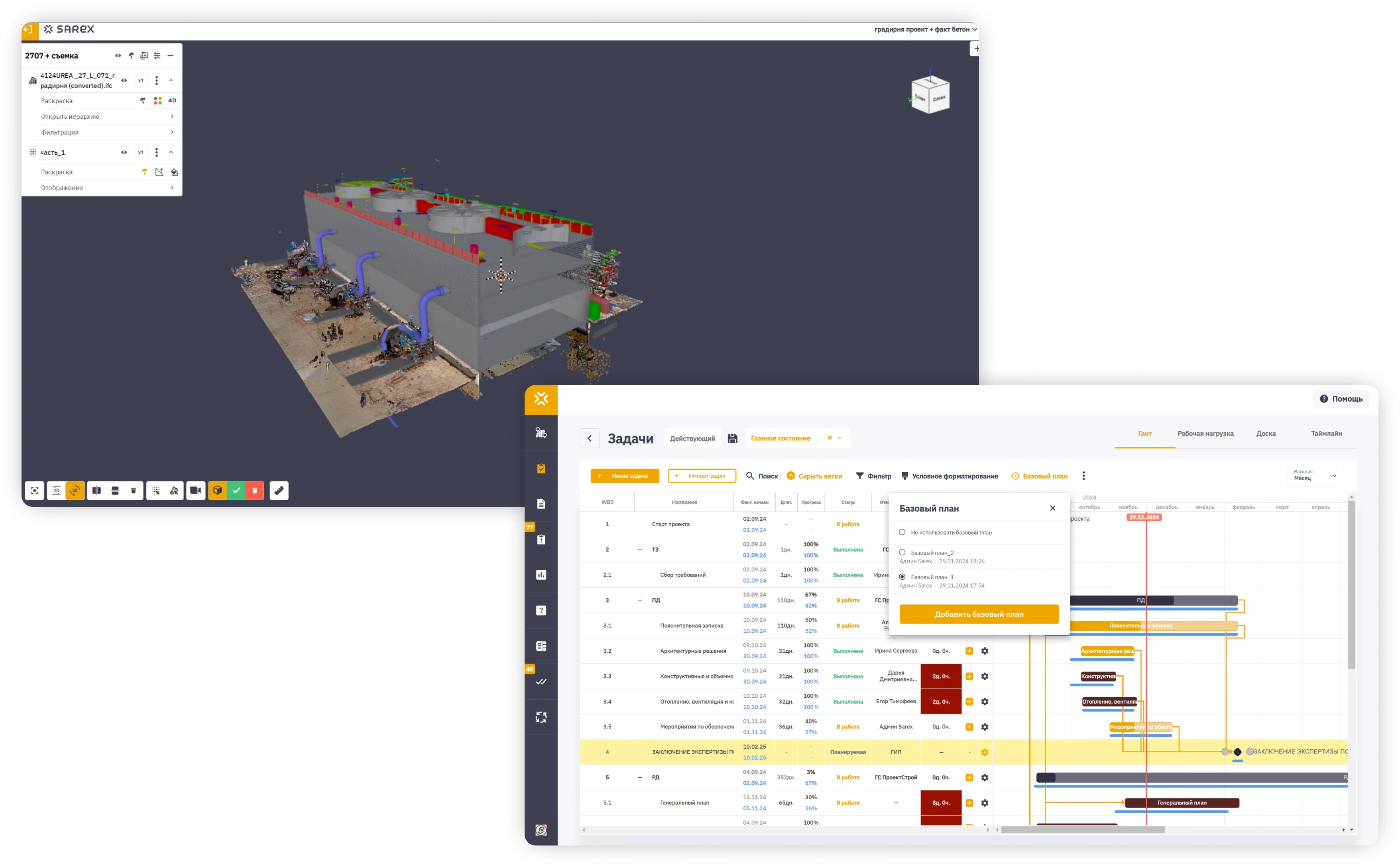Open the градирня проект + факт бетон dropdown
Screen dimensions: 1400x867
click(x=924, y=29)
